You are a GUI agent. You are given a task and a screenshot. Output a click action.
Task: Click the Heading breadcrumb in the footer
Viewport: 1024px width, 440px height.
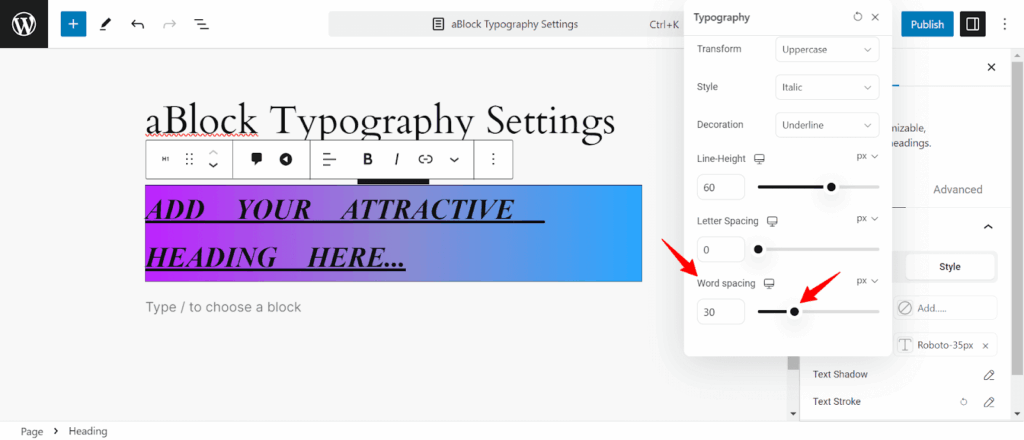click(88, 431)
